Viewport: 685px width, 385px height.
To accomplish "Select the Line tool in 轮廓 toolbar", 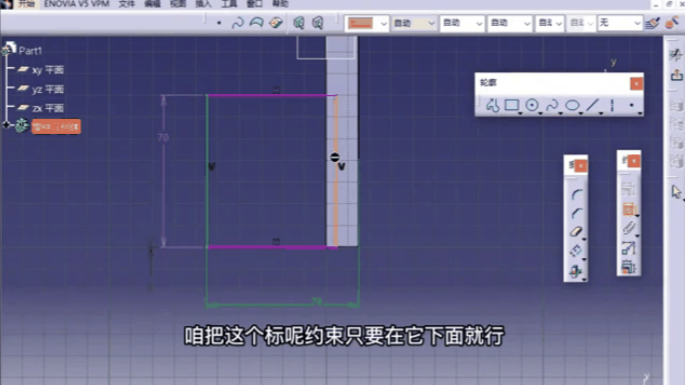I will click(592, 105).
